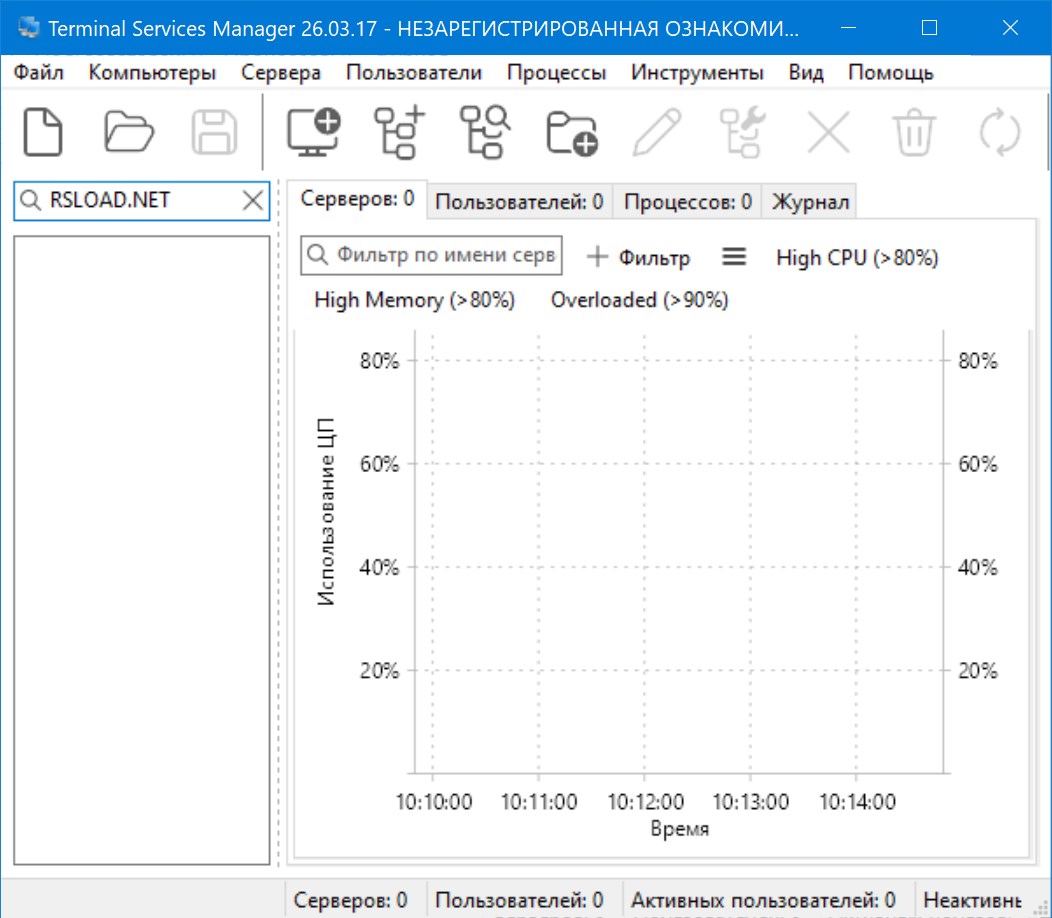1052x918 pixels.
Task: Open the Журнал tab
Action: pyautogui.click(x=809, y=202)
